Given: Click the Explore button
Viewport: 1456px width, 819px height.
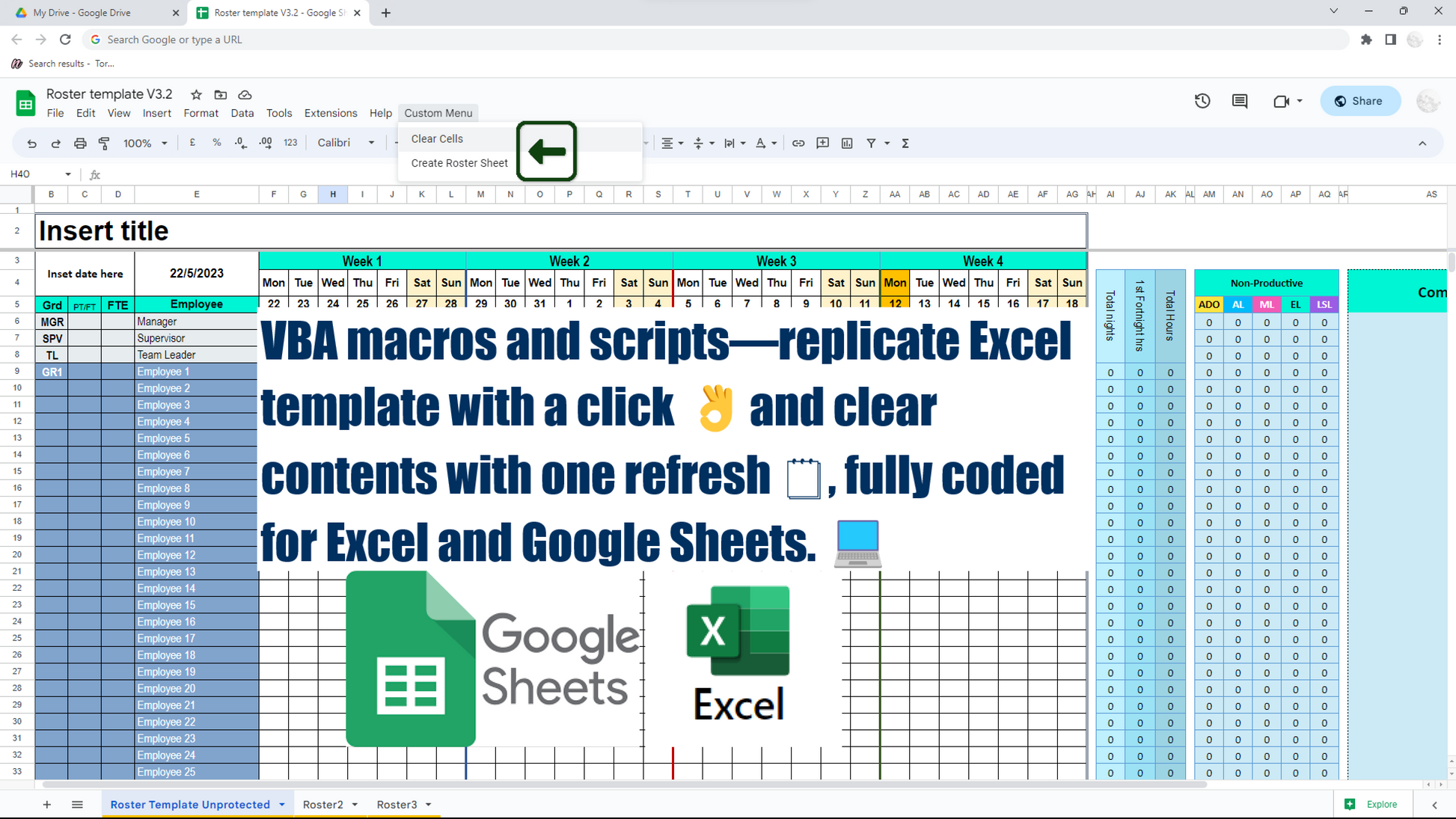Looking at the screenshot, I should 1372,804.
